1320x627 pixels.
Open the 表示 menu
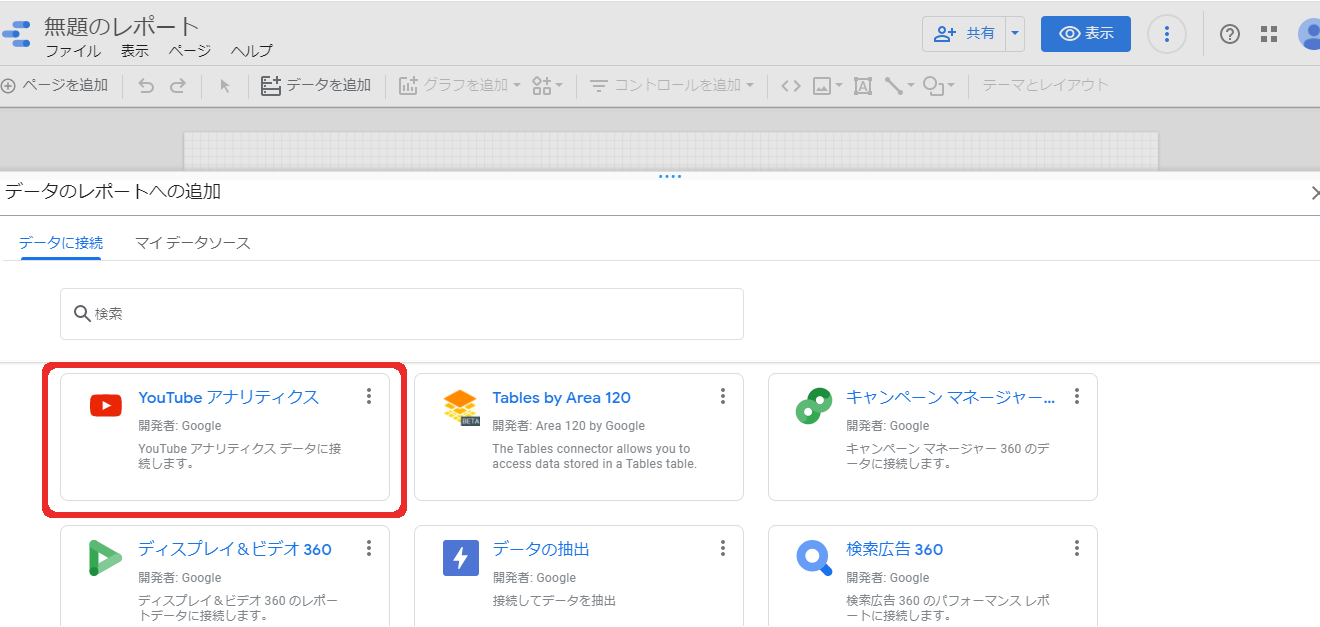coord(135,51)
